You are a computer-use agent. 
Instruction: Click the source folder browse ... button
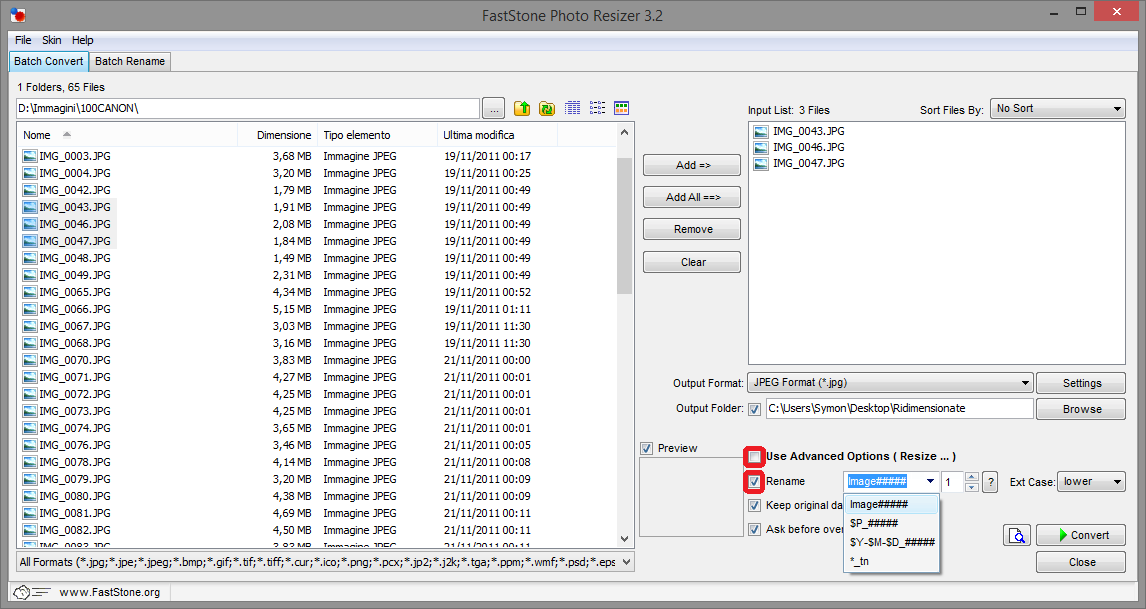(494, 109)
